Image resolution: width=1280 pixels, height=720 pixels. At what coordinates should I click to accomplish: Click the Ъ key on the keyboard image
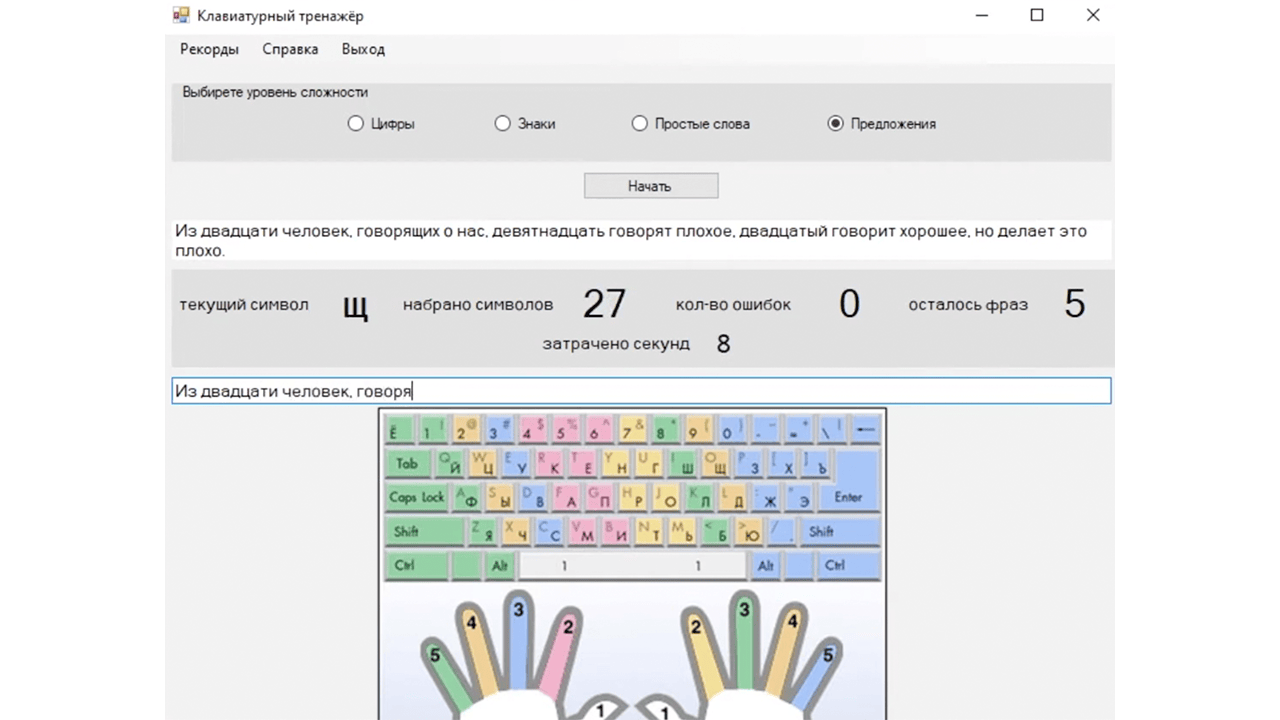click(817, 463)
